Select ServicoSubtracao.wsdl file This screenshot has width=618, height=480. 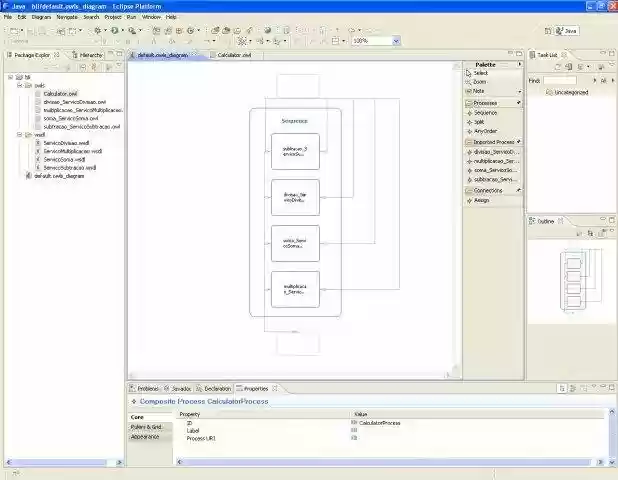(70, 167)
